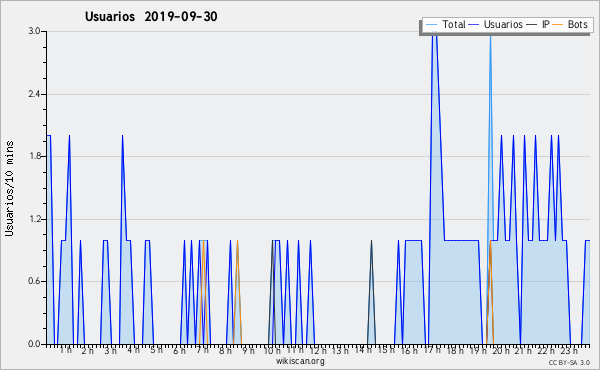Click the '6 h' x-axis label
Viewport: 600px width, 370px height.
click(179, 350)
